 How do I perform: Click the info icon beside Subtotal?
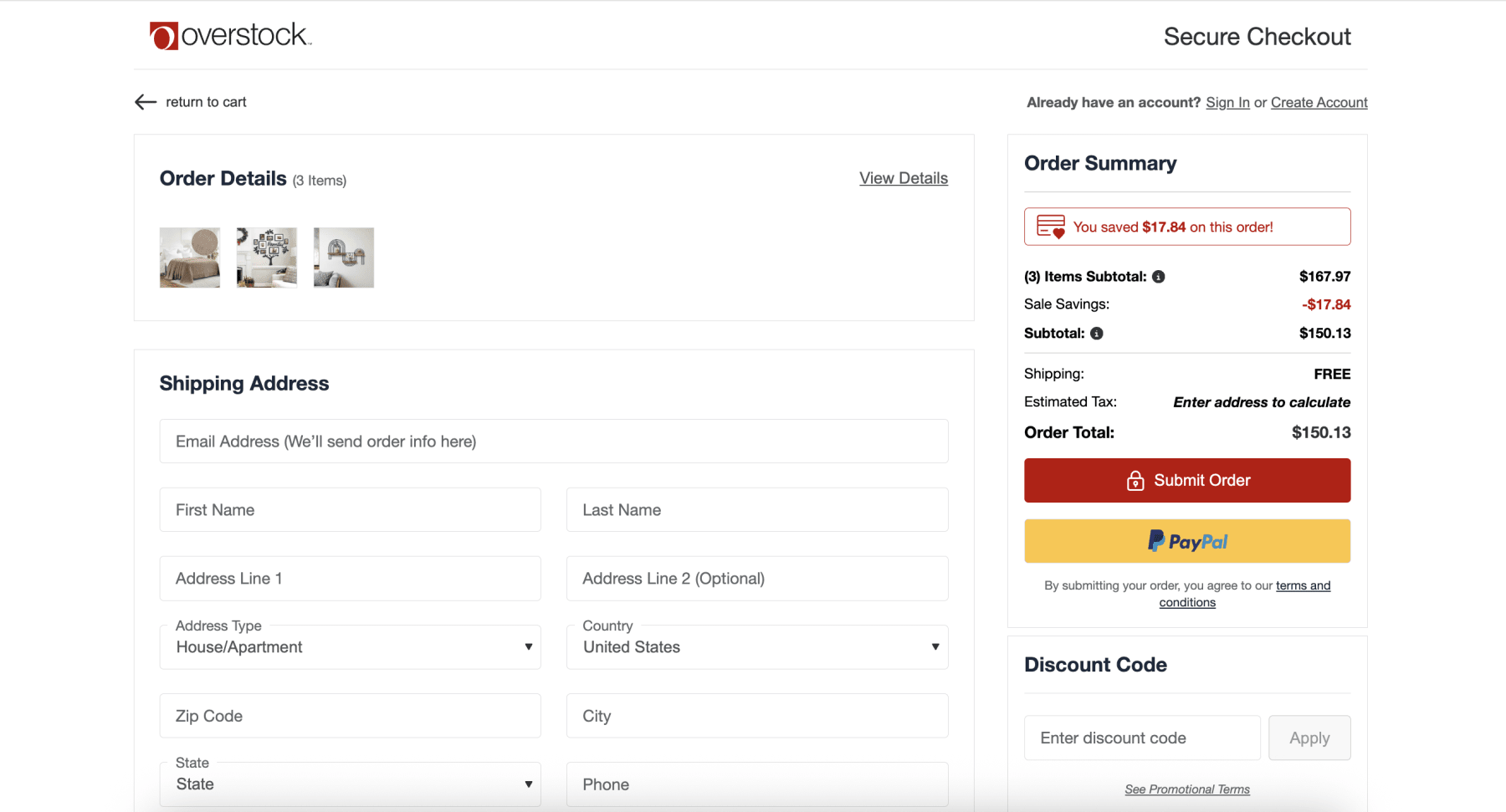pyautogui.click(x=1097, y=333)
